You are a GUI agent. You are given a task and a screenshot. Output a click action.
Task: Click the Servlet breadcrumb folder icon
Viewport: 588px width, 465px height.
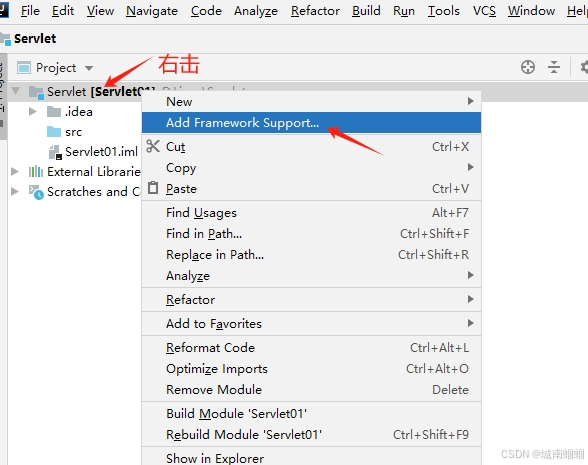click(x=5, y=39)
